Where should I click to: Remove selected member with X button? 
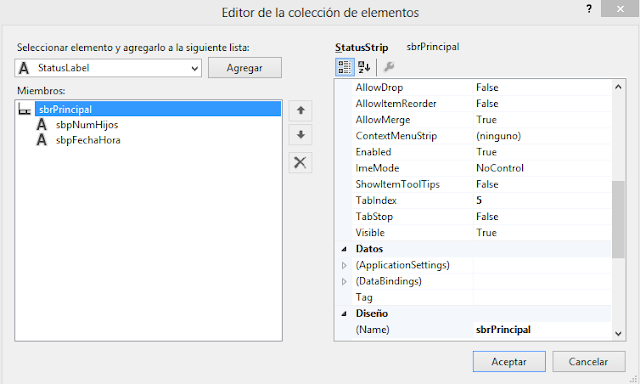pyautogui.click(x=300, y=162)
